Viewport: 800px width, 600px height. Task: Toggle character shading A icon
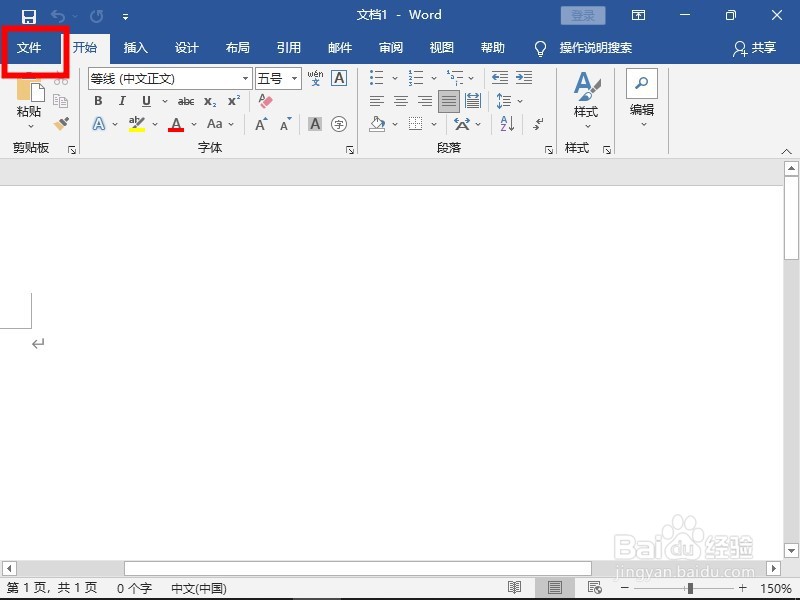315,124
